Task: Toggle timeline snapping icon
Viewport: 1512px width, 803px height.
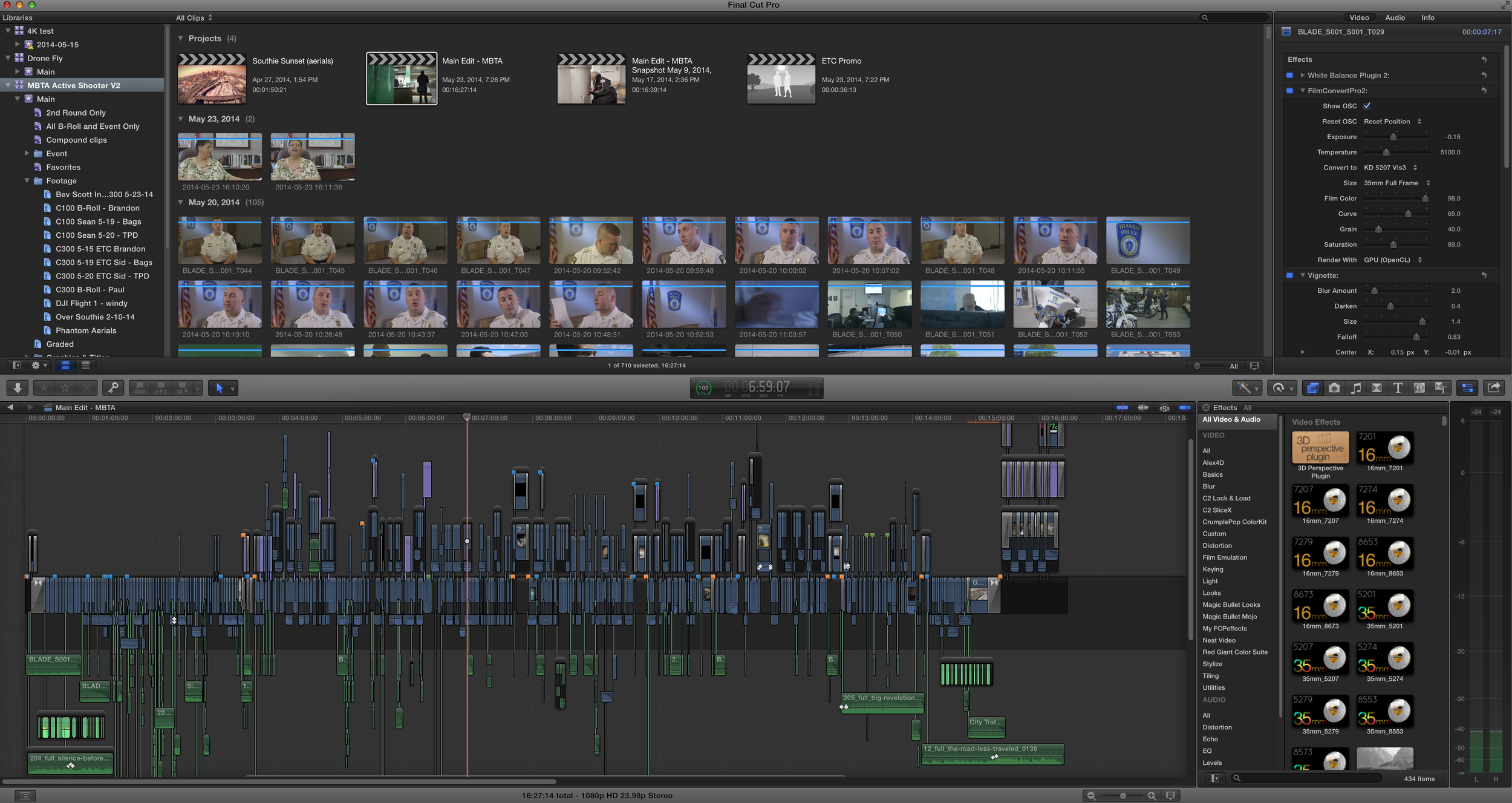Action: pos(1185,408)
